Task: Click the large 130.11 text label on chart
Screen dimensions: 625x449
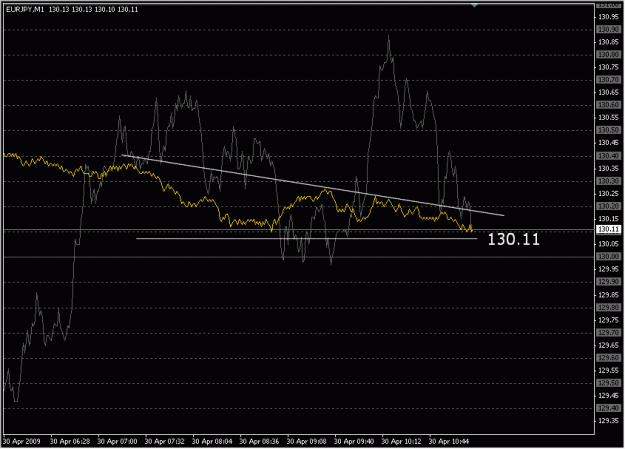Action: point(514,239)
